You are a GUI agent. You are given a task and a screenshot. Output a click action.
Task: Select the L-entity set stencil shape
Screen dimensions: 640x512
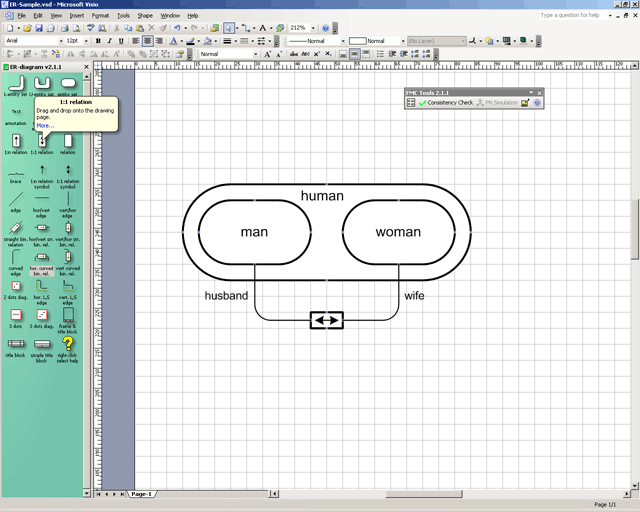click(16, 82)
